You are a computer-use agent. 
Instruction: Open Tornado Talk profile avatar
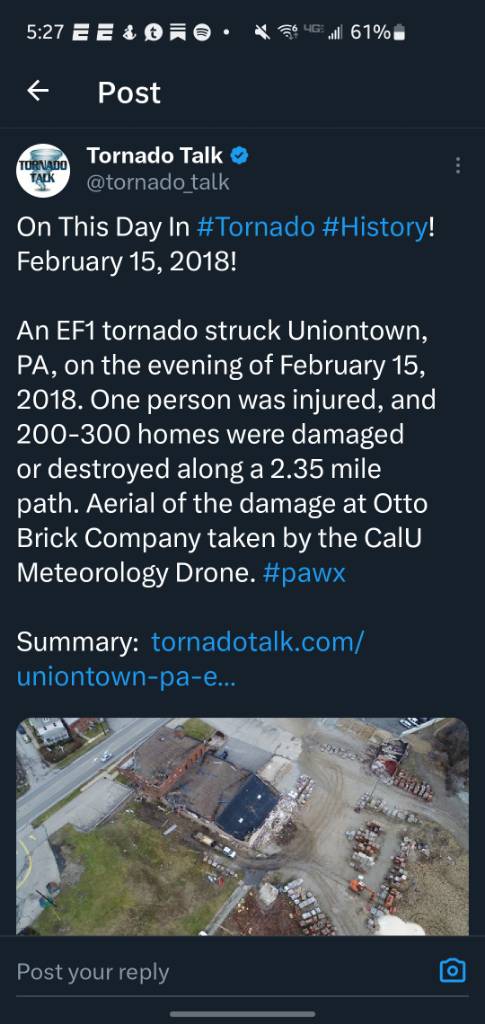43,170
